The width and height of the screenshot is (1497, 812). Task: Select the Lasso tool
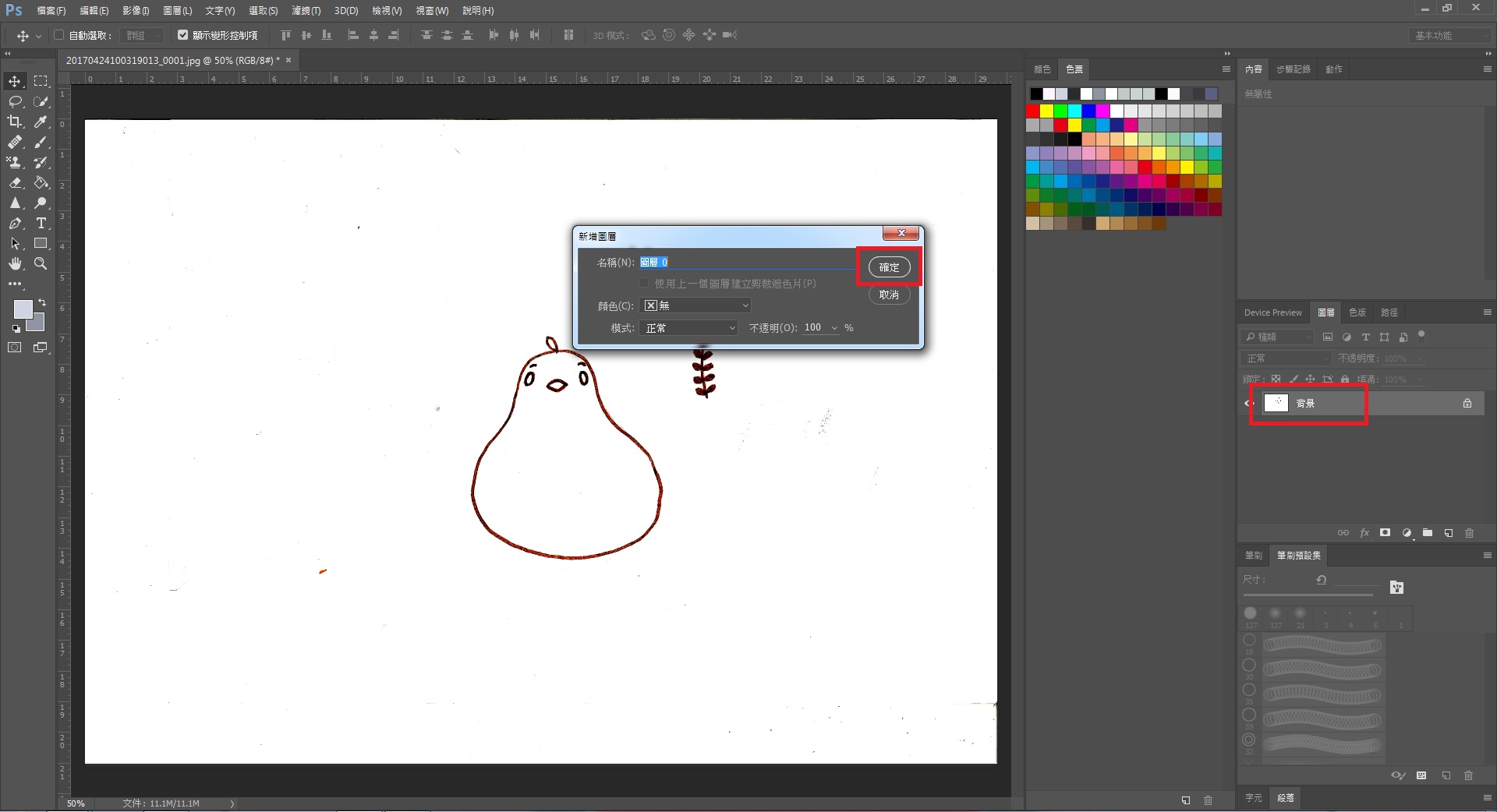click(15, 101)
